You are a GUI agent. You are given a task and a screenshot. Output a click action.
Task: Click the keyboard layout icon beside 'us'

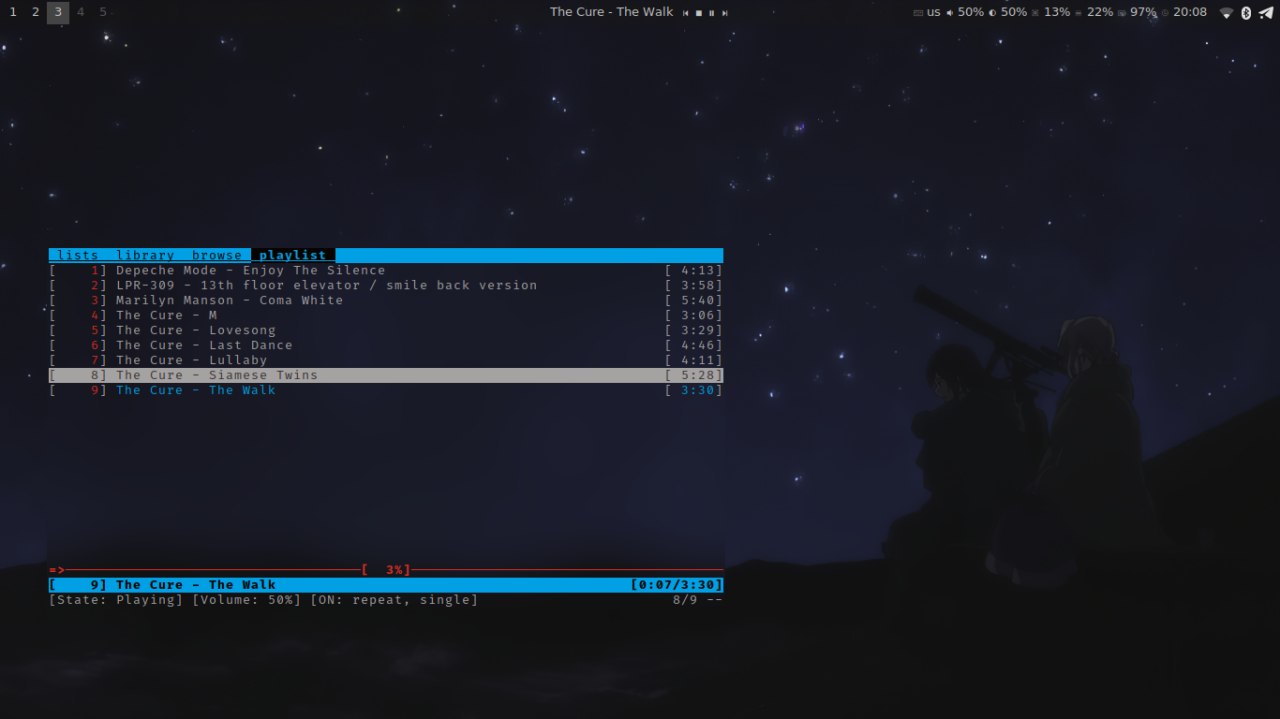(918, 13)
